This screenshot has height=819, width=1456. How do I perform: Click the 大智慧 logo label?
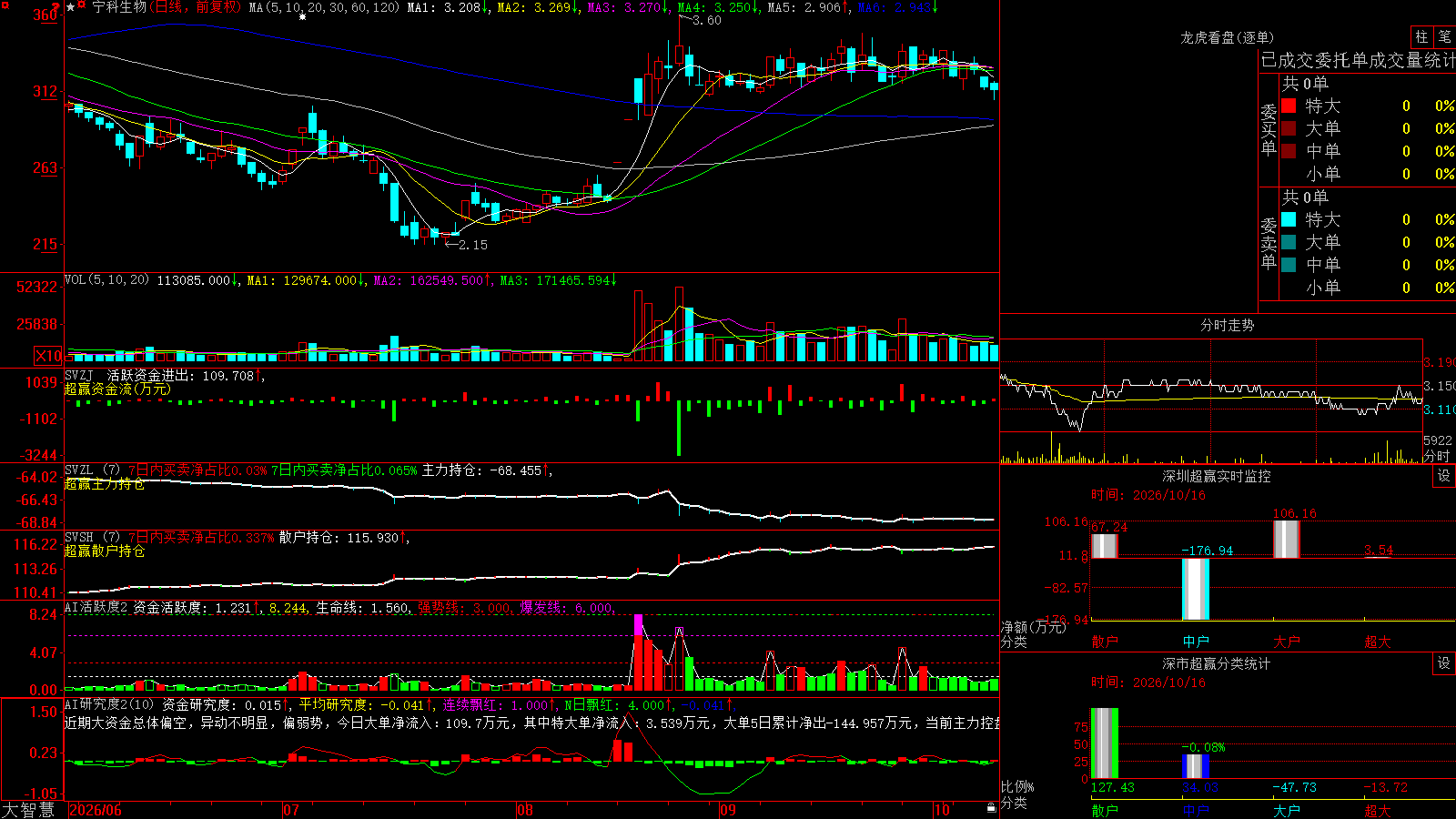coord(28,810)
